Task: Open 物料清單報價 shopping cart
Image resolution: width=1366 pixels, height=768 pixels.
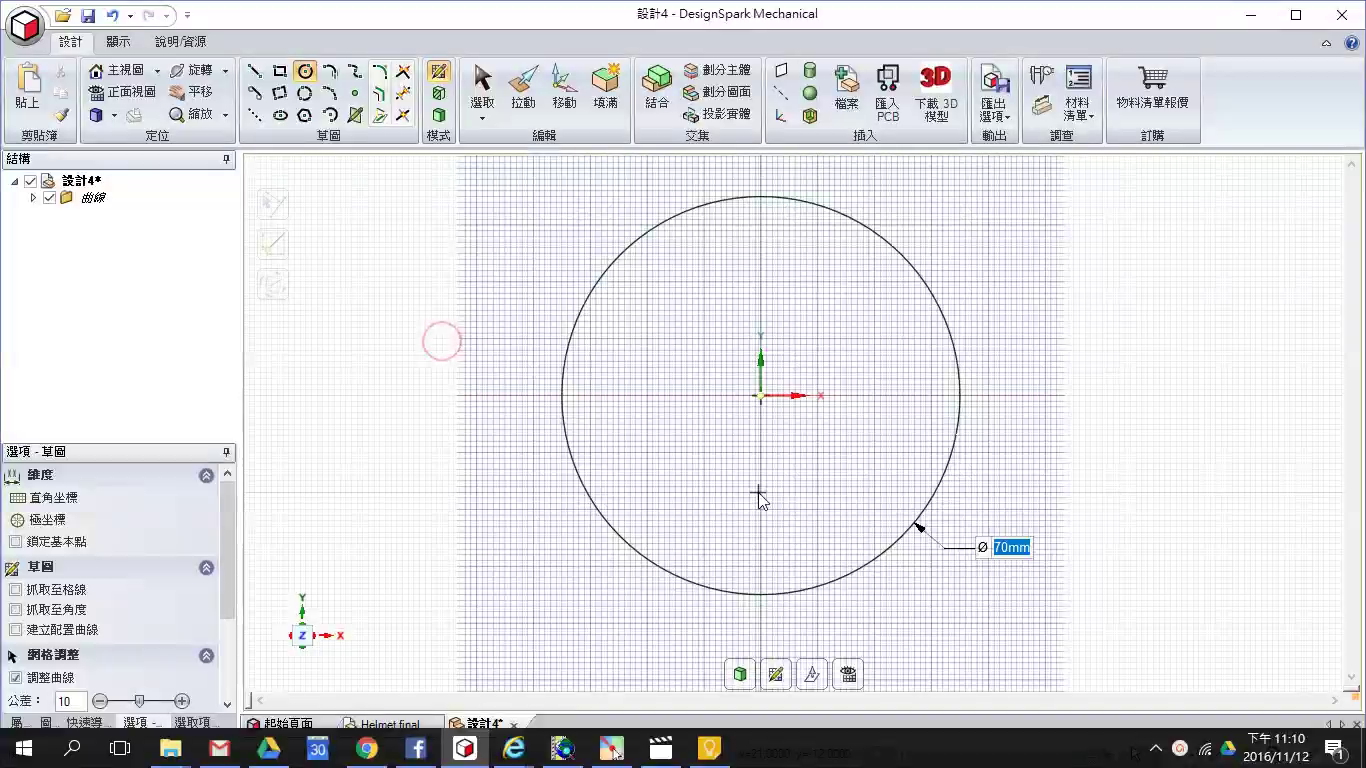Action: click(x=1152, y=87)
